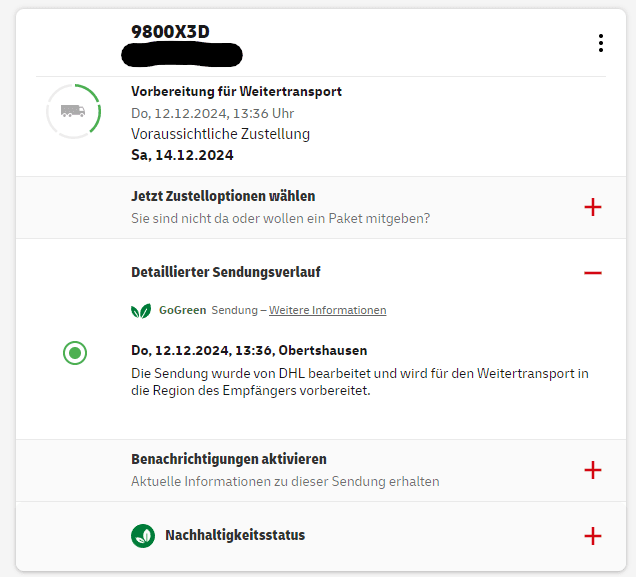Expand Benachrichtigungen aktivieren with red plus
The image size is (636, 577).
coord(593,470)
